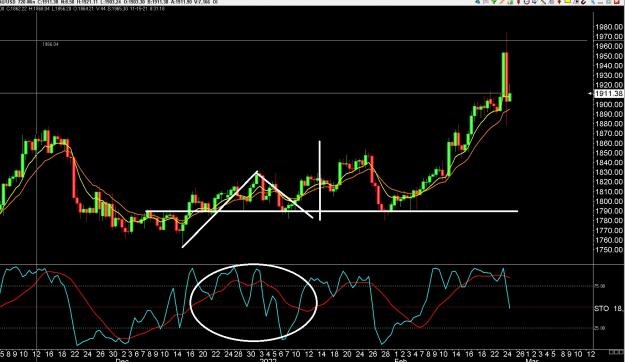Image resolution: width=625 pixels, height=362 pixels.
Task: Click the 1950.00 price axis label
Action: (x=609, y=56)
